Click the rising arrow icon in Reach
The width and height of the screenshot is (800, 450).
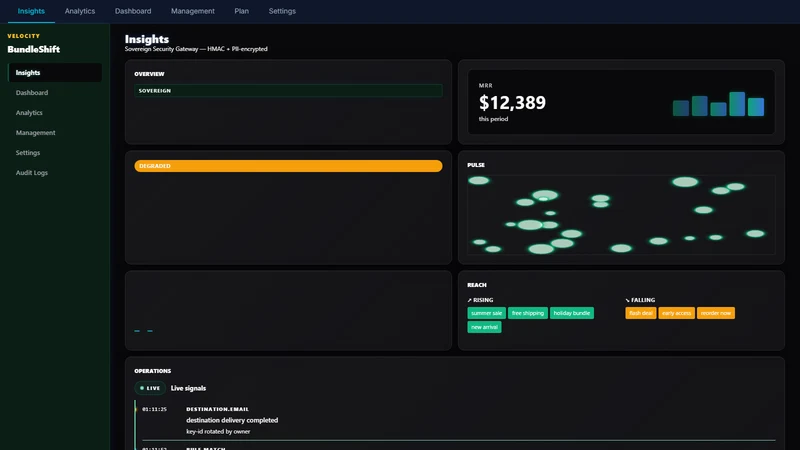[469, 300]
